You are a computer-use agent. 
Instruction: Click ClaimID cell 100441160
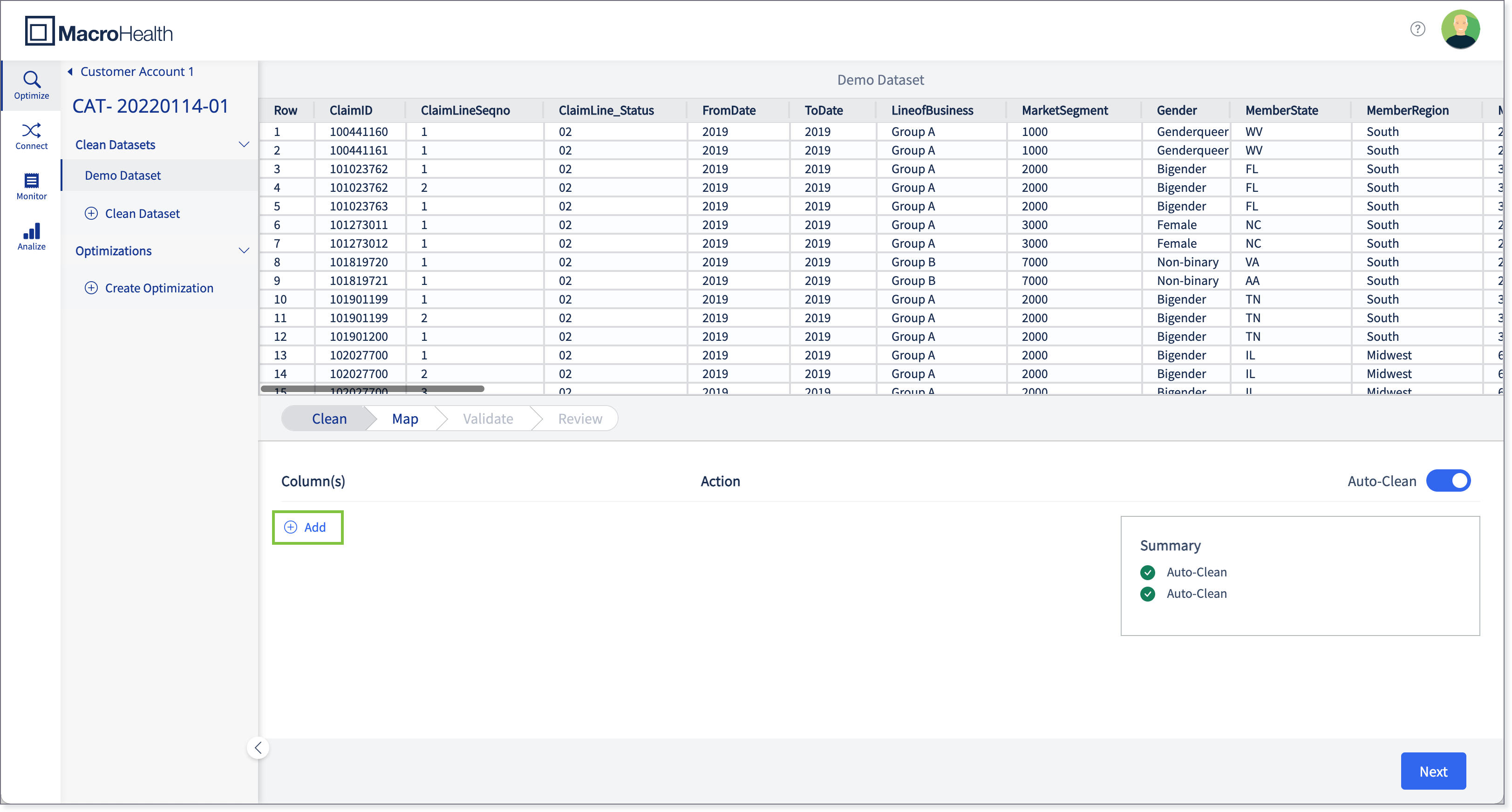pos(359,131)
